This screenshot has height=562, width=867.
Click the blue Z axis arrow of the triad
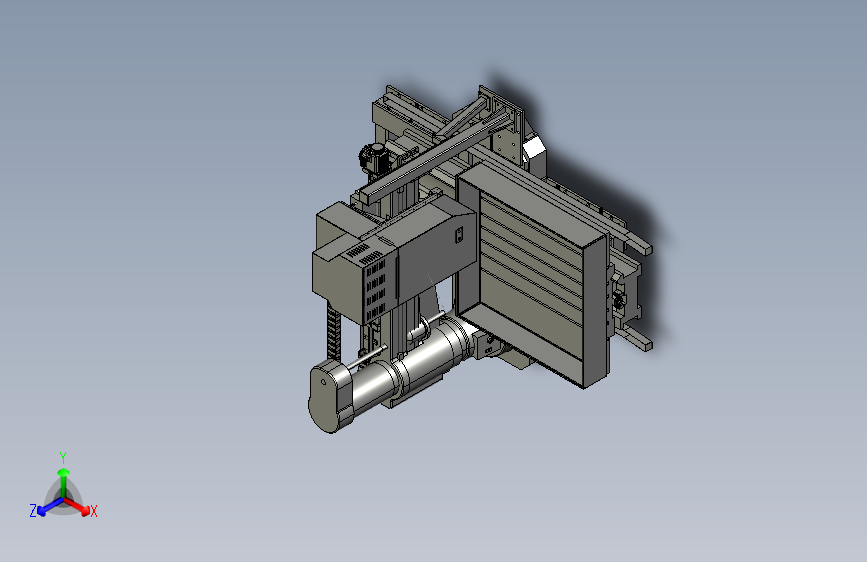coord(51,506)
